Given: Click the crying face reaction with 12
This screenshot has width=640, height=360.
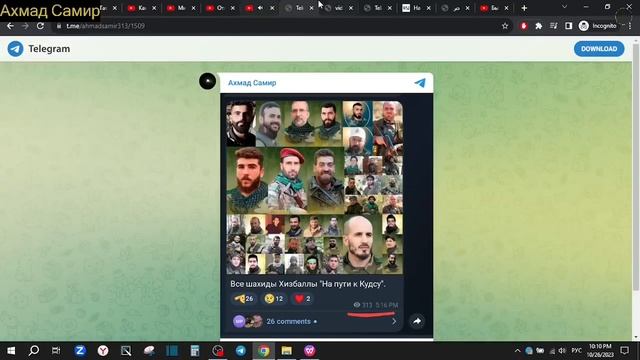Looking at the screenshot, I should (274, 299).
